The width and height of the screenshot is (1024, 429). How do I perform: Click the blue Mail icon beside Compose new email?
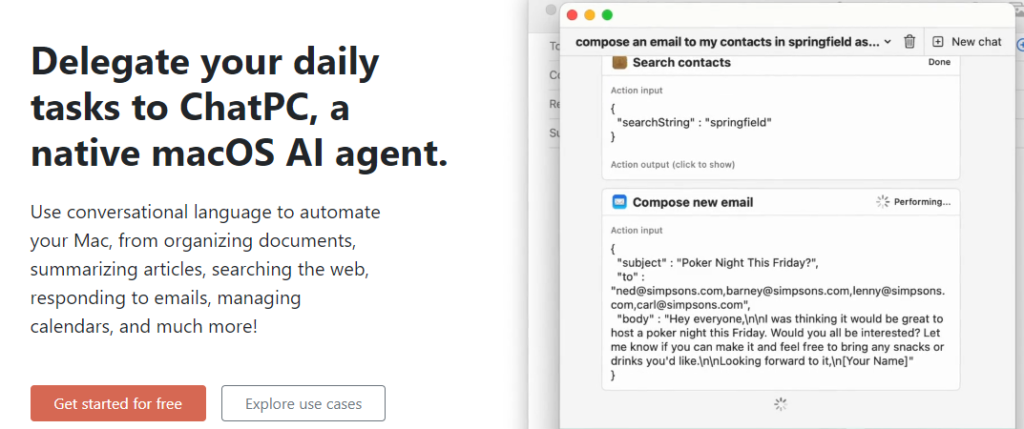[619, 202]
